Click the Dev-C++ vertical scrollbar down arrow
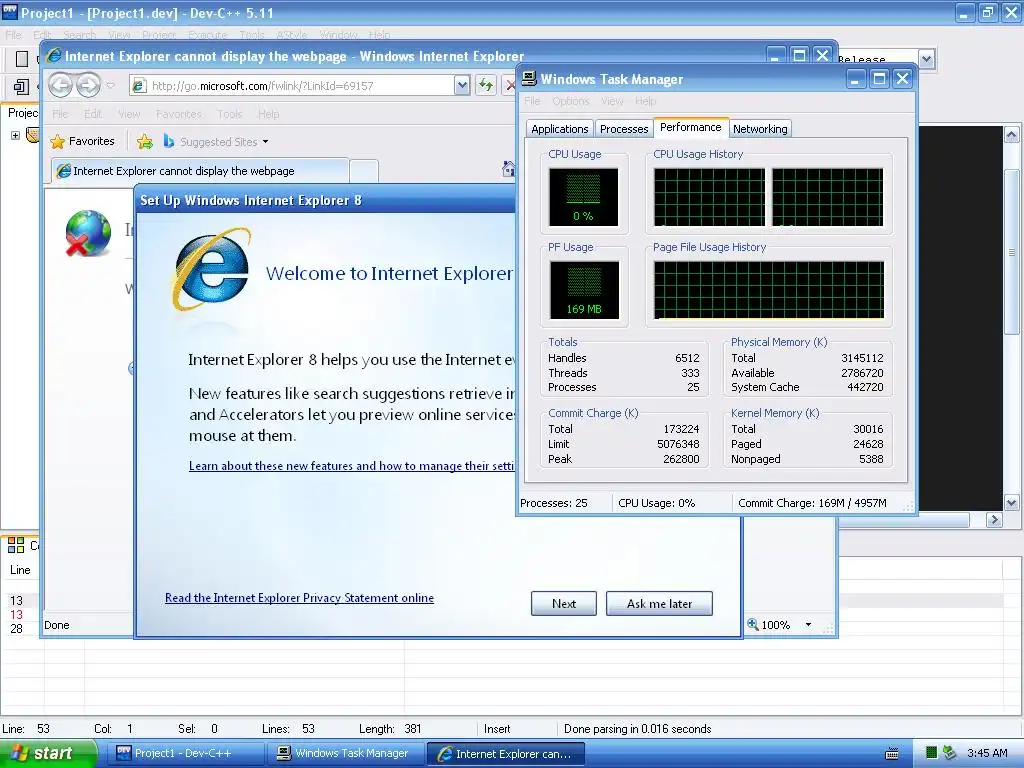Viewport: 1024px width, 768px height. (1011, 503)
